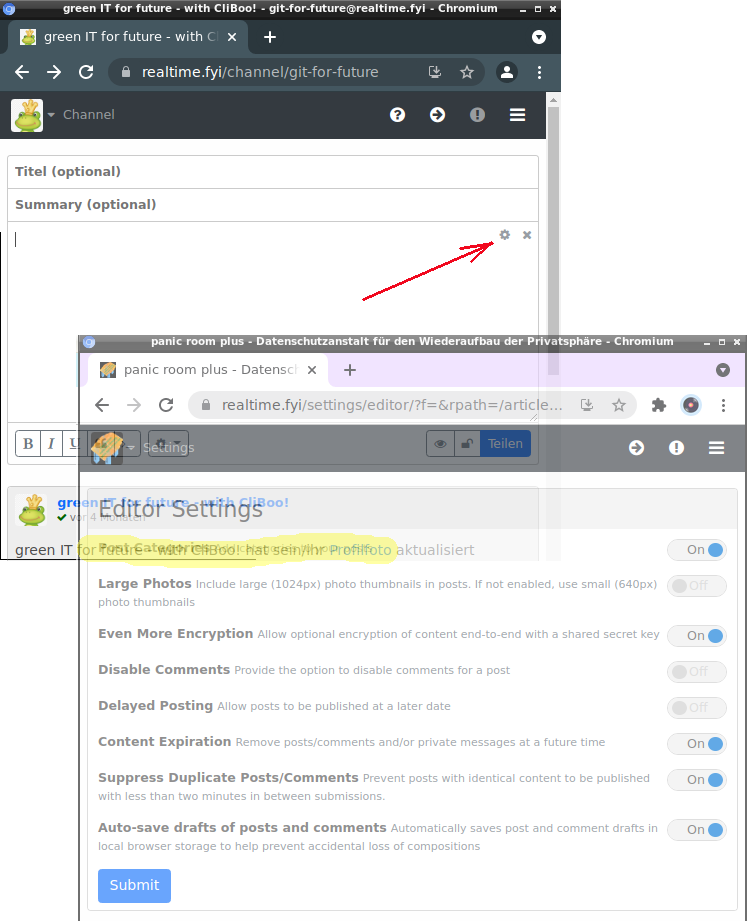Click the extensions puzzle icon
The height and width of the screenshot is (921, 753).
coord(658,405)
